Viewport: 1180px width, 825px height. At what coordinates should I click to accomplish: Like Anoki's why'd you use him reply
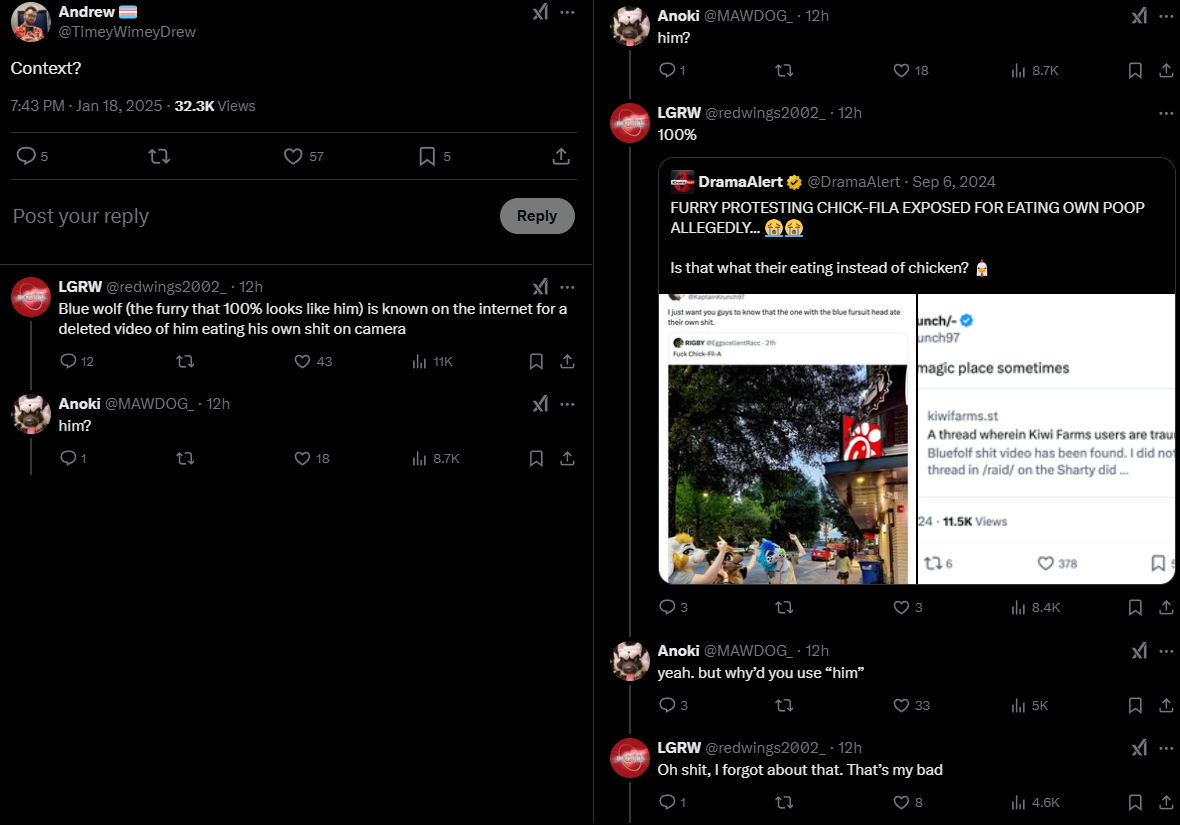point(911,705)
